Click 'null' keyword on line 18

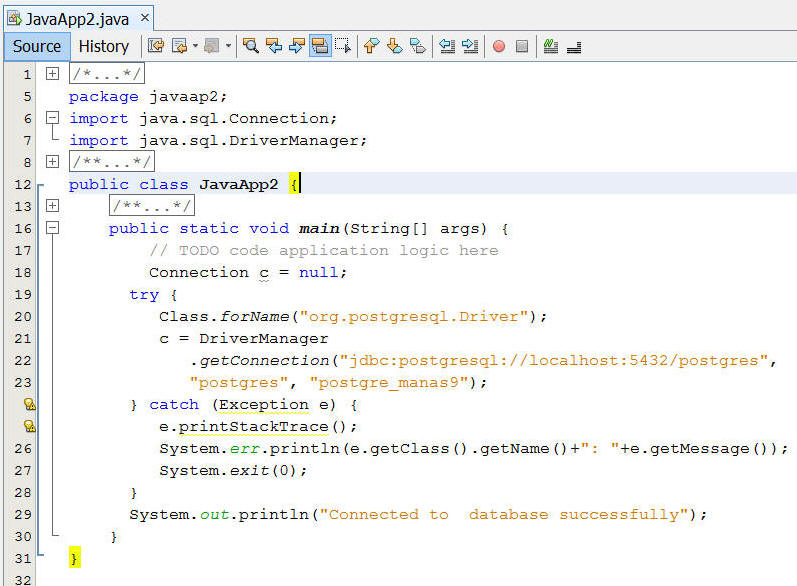pyautogui.click(x=319, y=272)
